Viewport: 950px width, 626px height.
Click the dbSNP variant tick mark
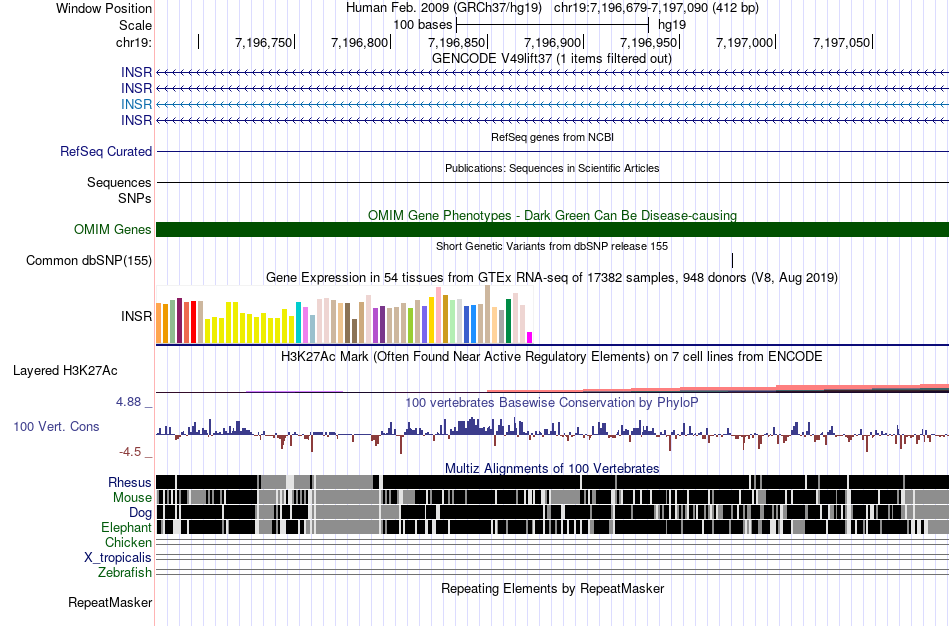tap(732, 261)
